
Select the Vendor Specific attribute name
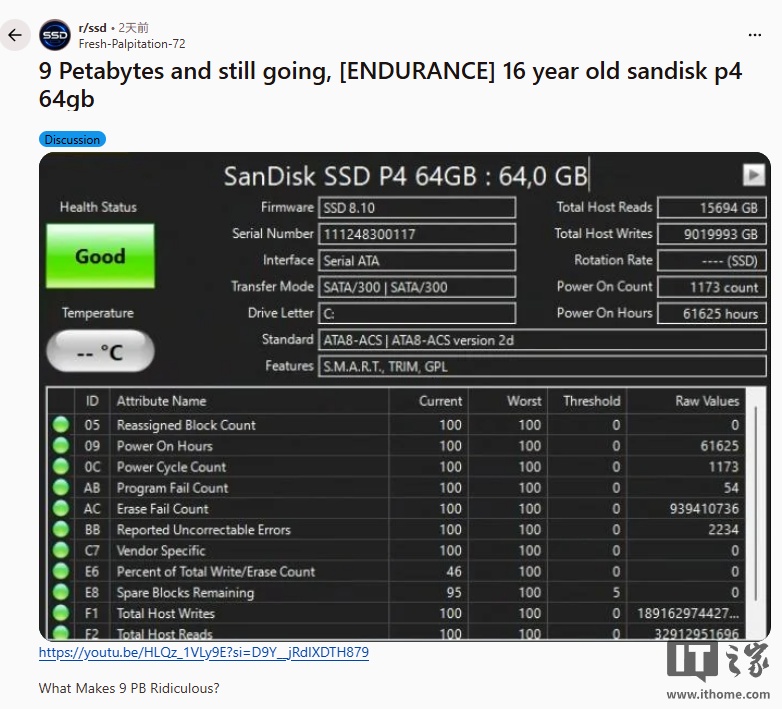coord(161,550)
